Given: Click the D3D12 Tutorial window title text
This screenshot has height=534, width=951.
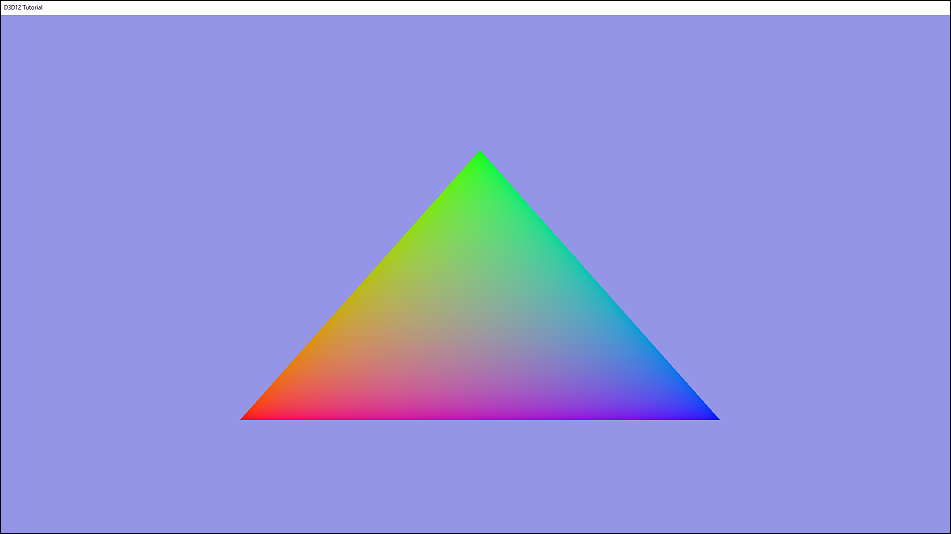Looking at the screenshot, I should [x=23, y=7].
